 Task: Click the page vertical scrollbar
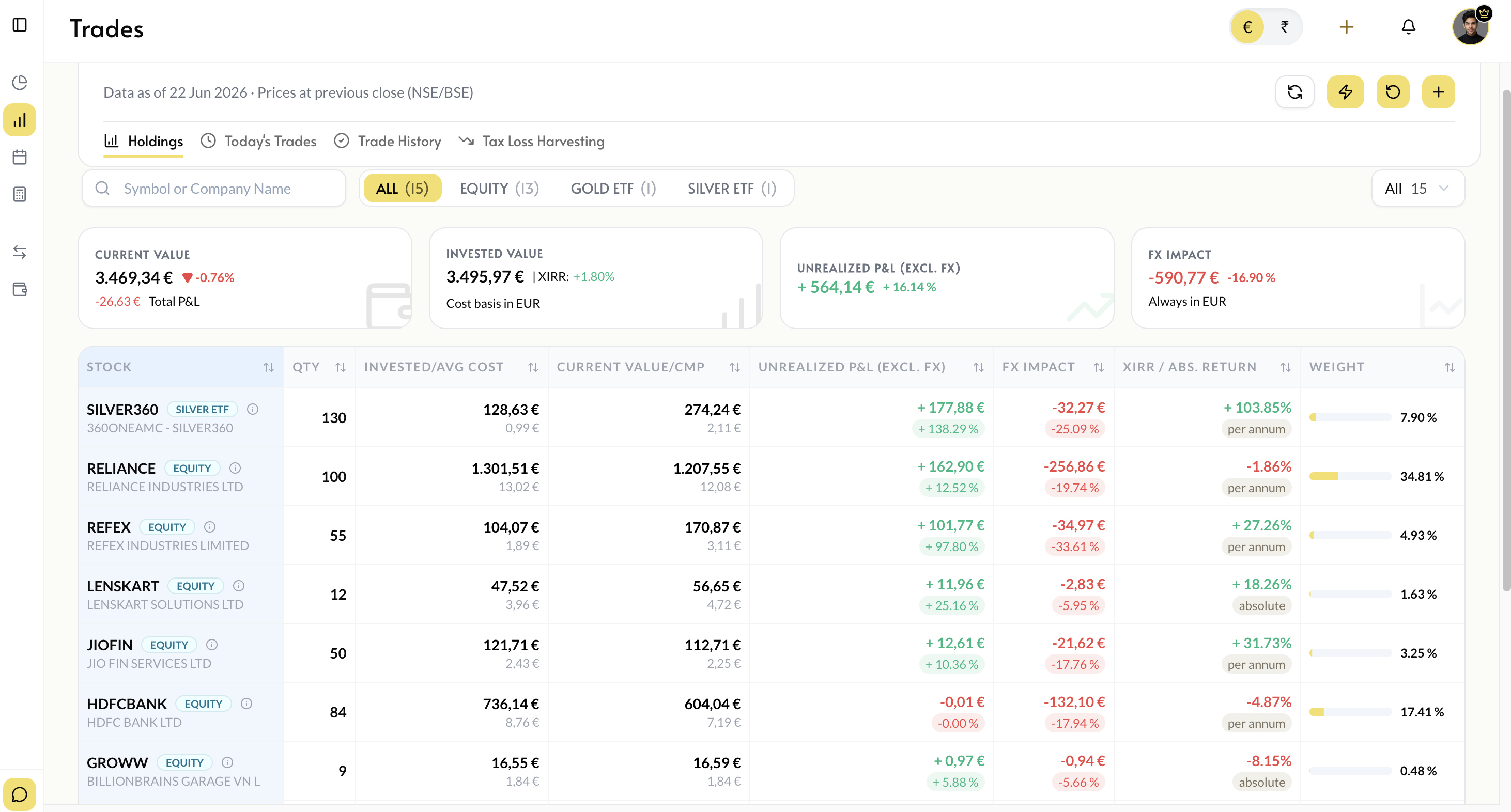click(x=1506, y=340)
